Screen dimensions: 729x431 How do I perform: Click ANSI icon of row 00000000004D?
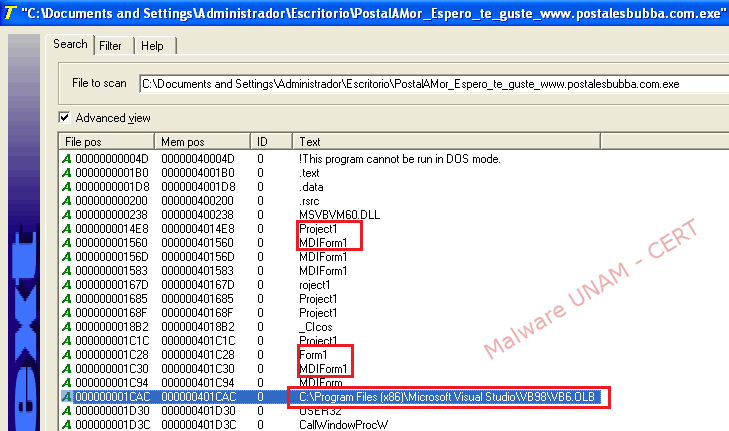click(x=67, y=159)
